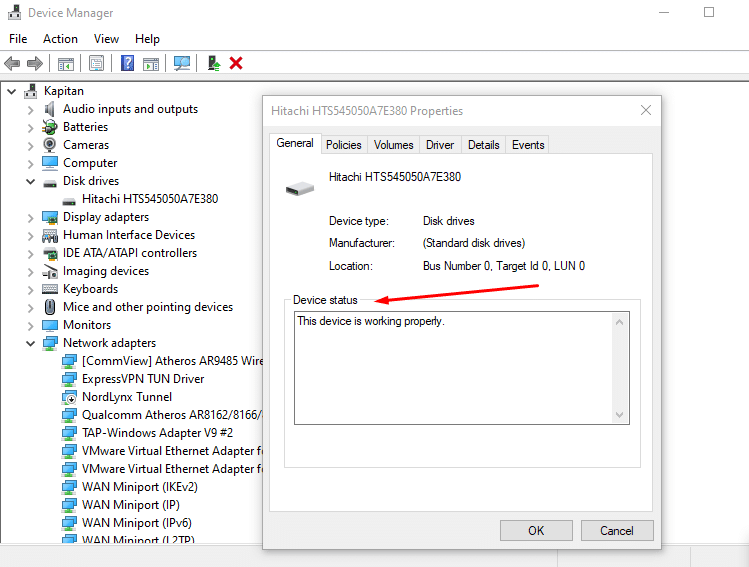This screenshot has width=749, height=567.
Task: Click Show/Hide Action Pane toolbar icon
Action: [x=151, y=63]
